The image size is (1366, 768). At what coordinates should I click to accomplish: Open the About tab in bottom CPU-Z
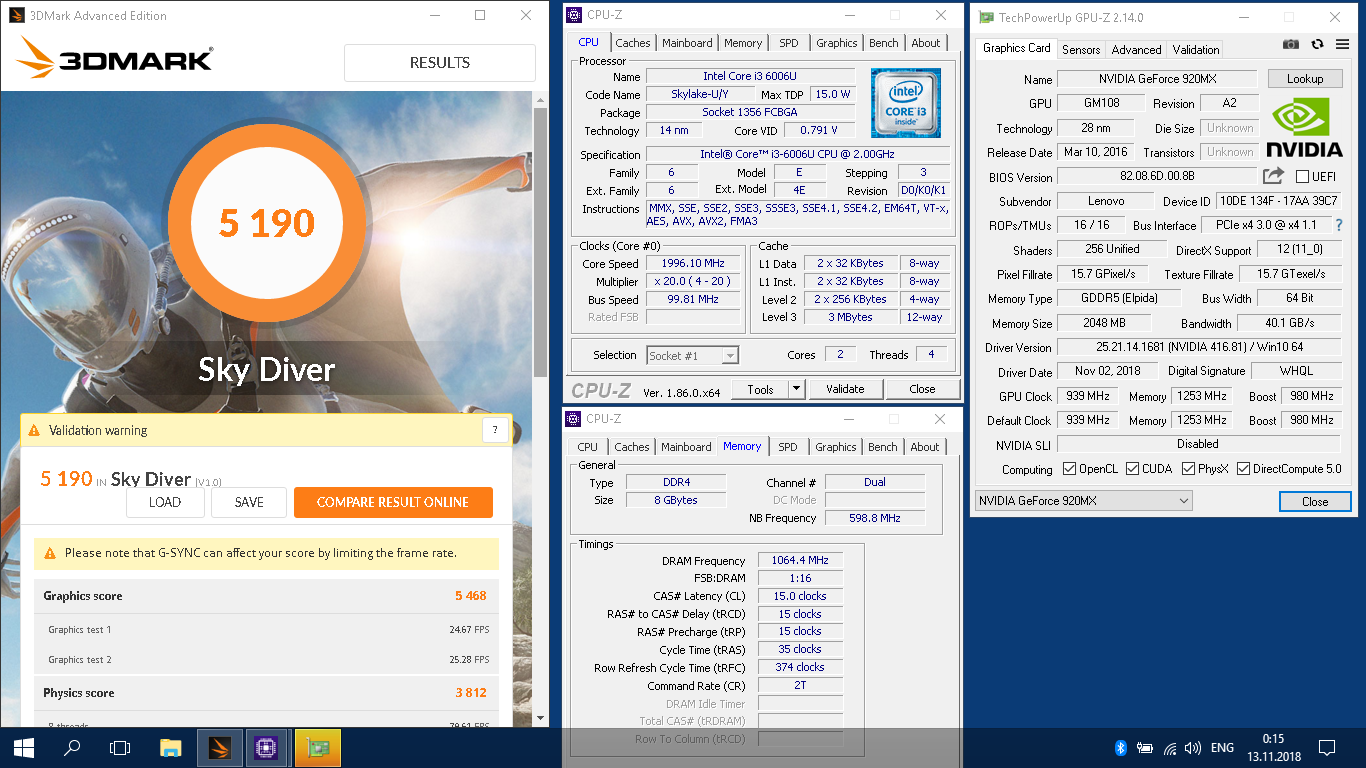925,447
